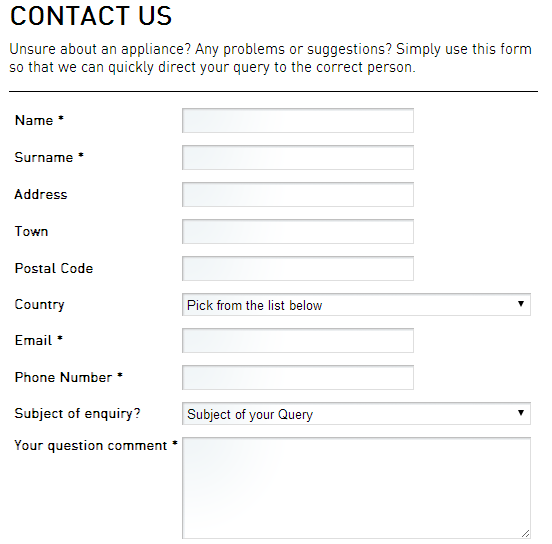
Task: Click the Subject of enquiry label
Action: [77, 414]
